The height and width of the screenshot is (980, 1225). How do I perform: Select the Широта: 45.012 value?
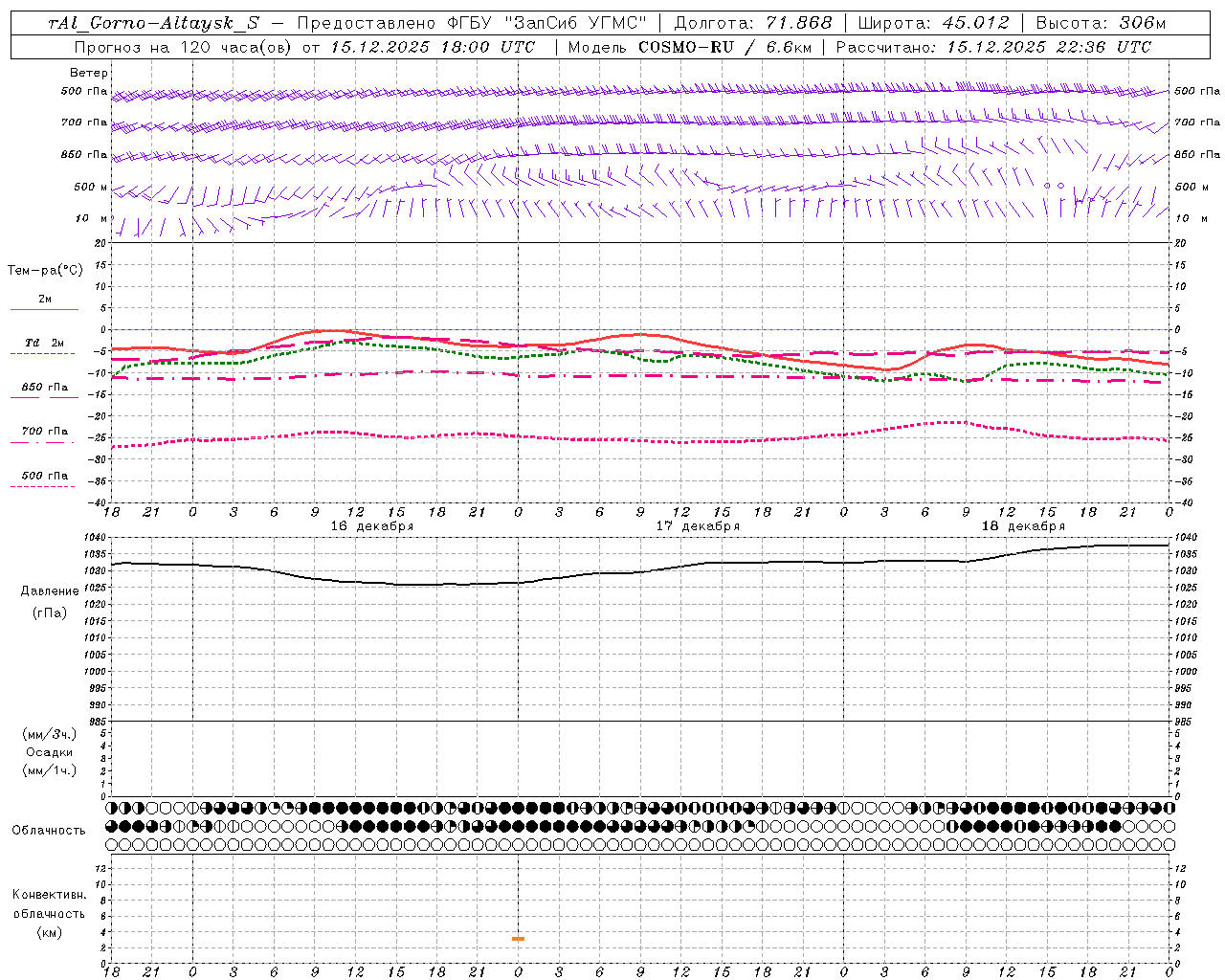[933, 23]
